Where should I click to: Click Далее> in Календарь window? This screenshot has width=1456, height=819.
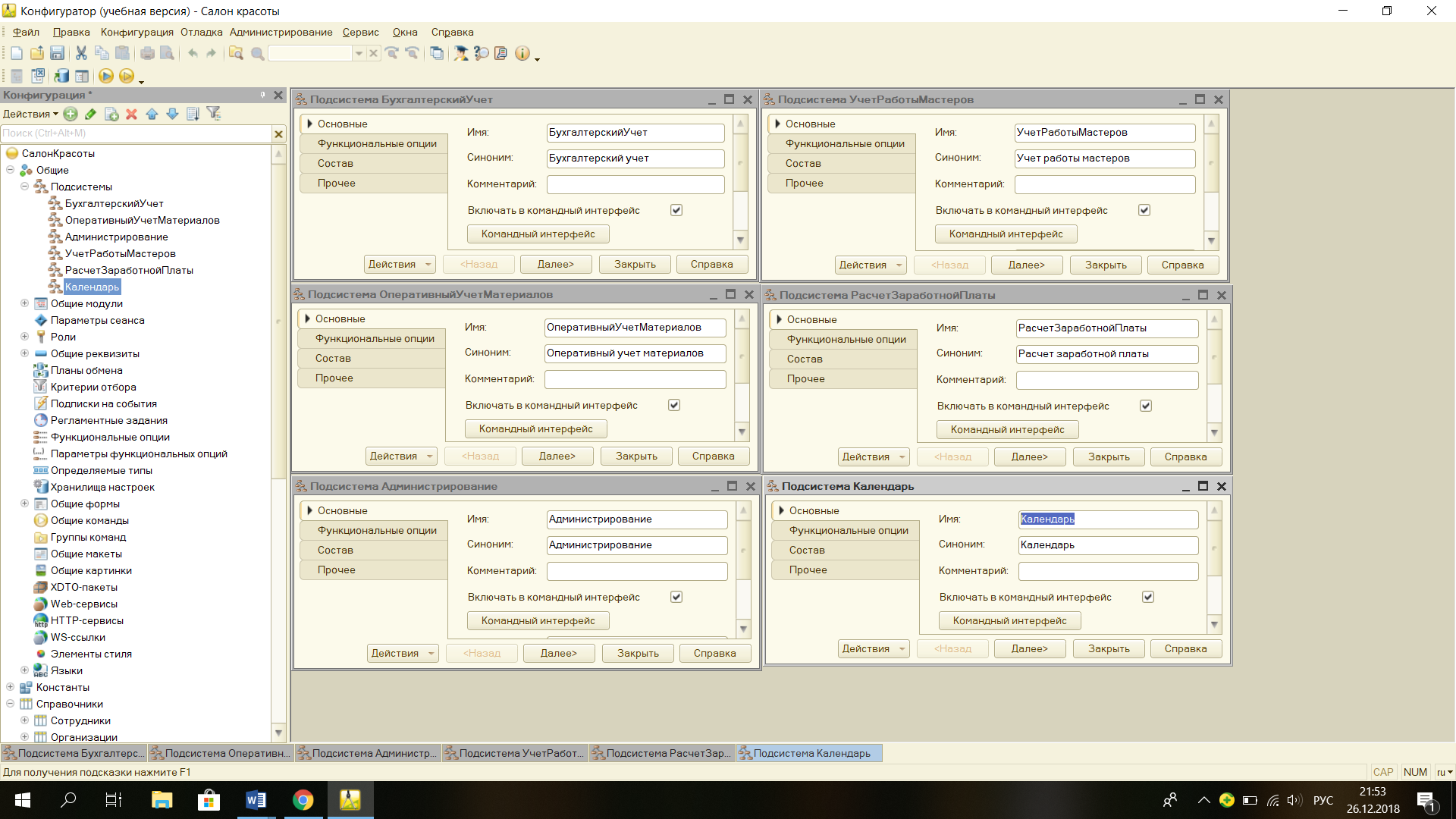1029,648
